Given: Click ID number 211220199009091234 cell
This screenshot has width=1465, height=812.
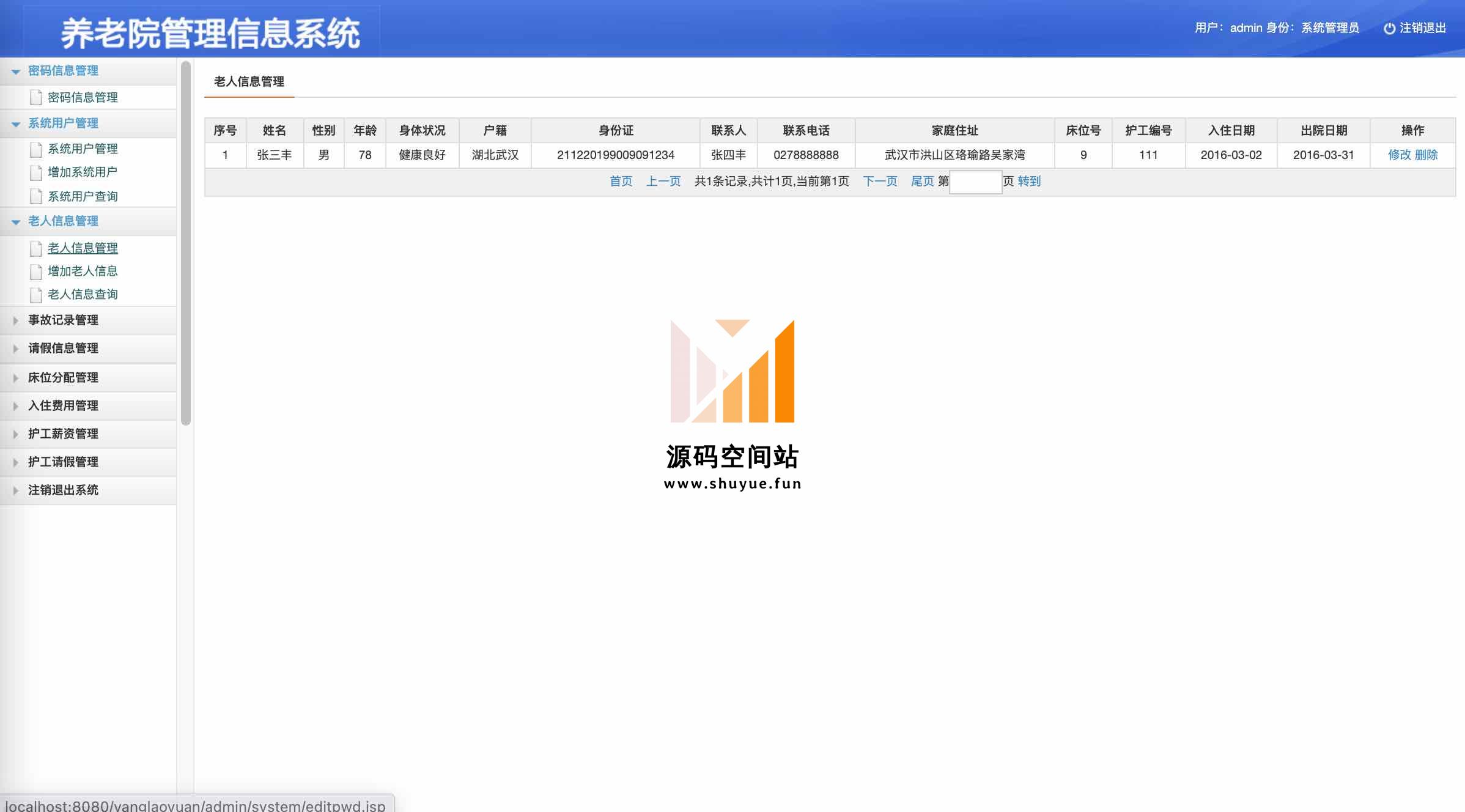Looking at the screenshot, I should (616, 155).
